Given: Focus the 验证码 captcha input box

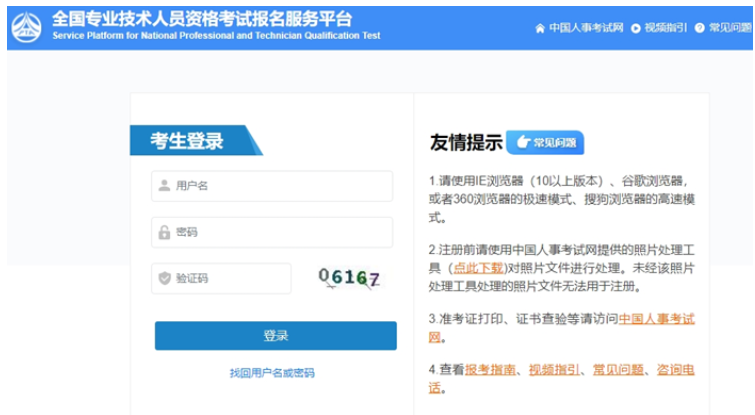Looking at the screenshot, I should [230, 278].
